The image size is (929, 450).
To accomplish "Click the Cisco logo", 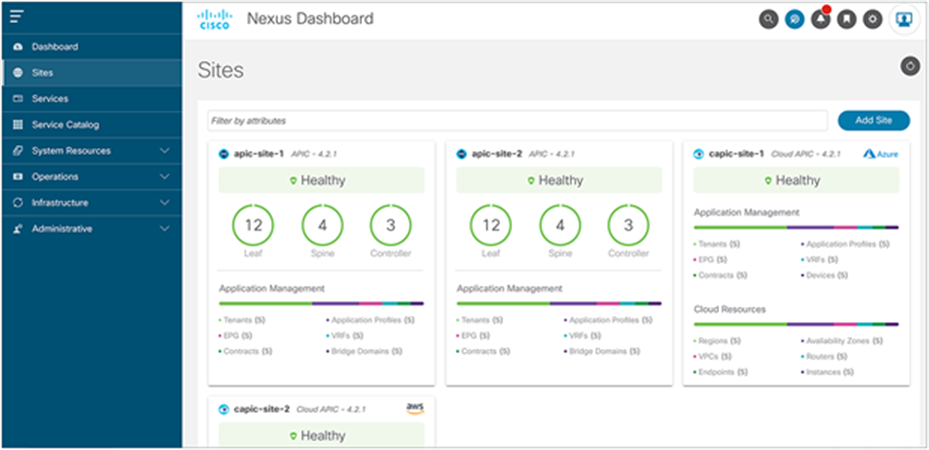I will pos(214,19).
